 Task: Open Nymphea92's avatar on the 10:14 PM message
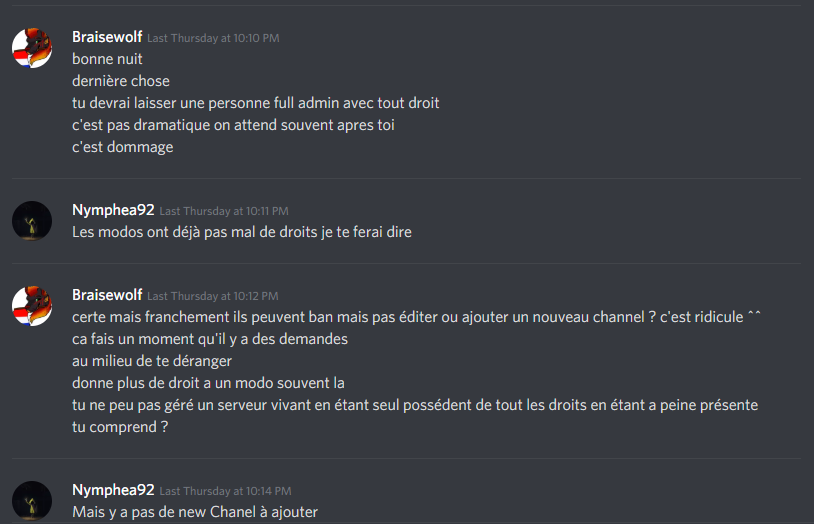tap(32, 501)
